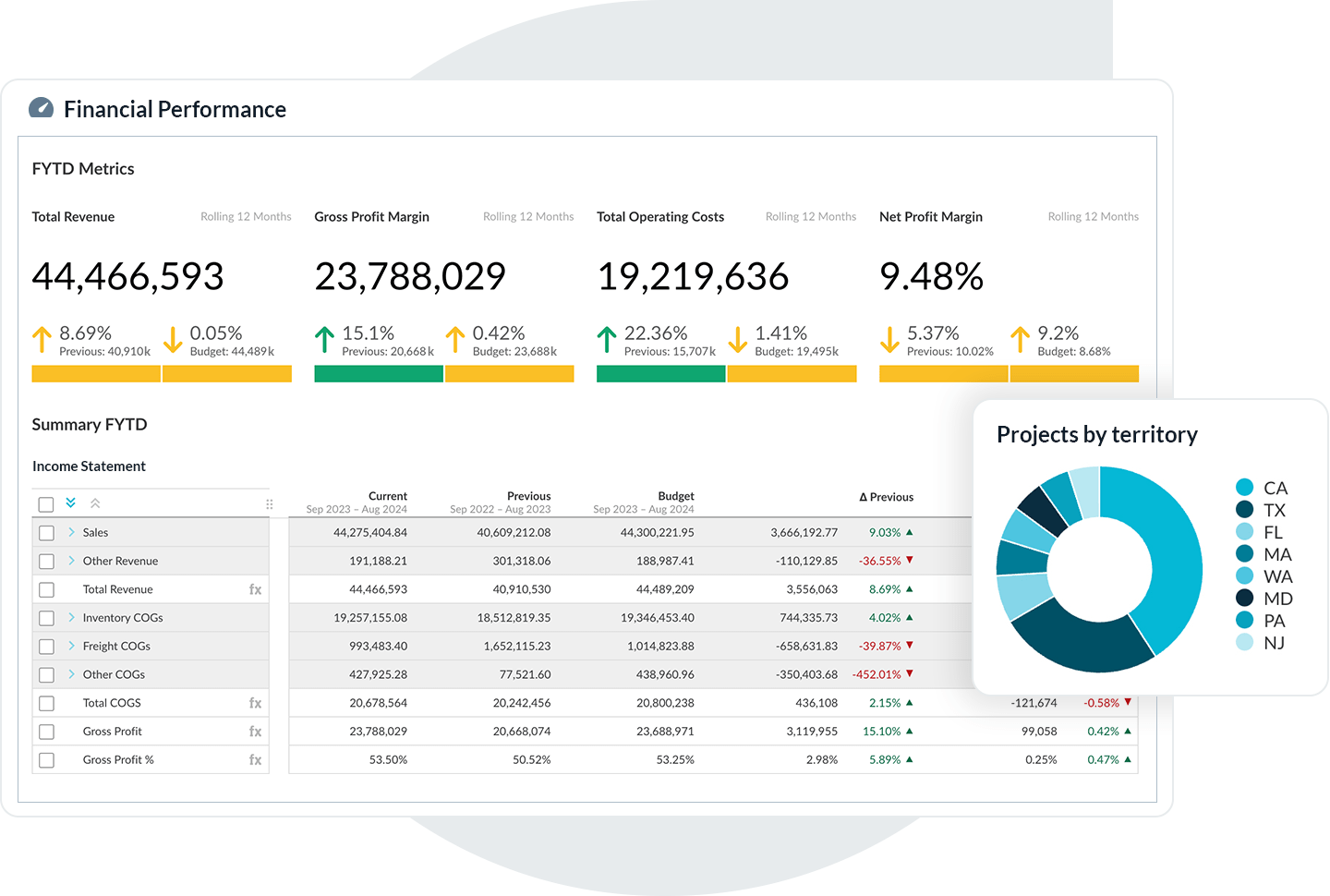Click the fx icon beside Gross Profit %
Image resolution: width=1330 pixels, height=896 pixels.
coord(255,759)
